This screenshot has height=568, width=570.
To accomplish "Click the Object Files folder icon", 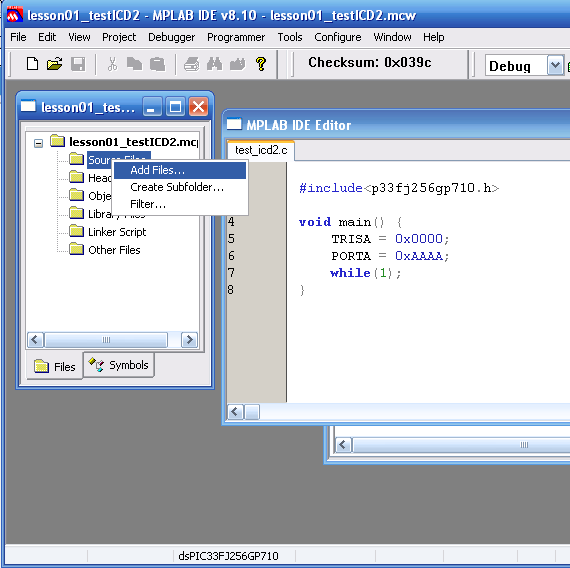I will coord(76,195).
